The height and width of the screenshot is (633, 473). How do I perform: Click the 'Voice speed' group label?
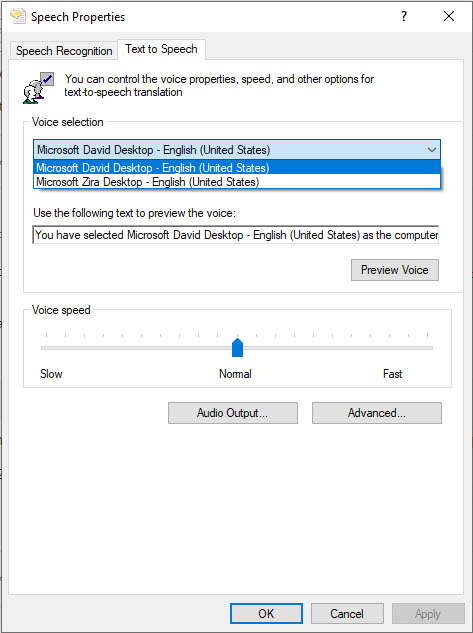click(x=61, y=310)
